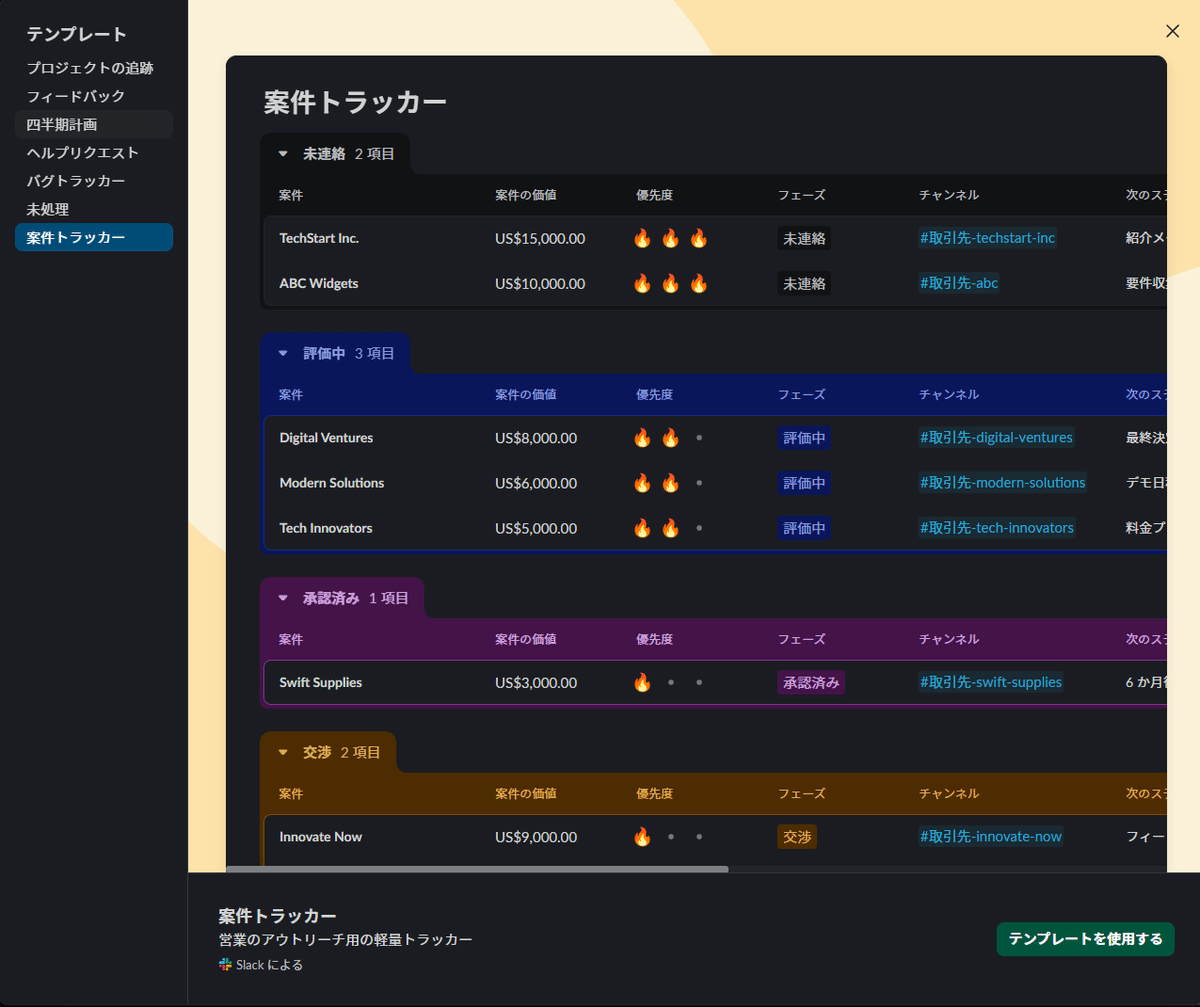Image resolution: width=1200 pixels, height=1007 pixels.
Task: Click 交渉 phase tag for Innovate Now
Action: pos(797,836)
